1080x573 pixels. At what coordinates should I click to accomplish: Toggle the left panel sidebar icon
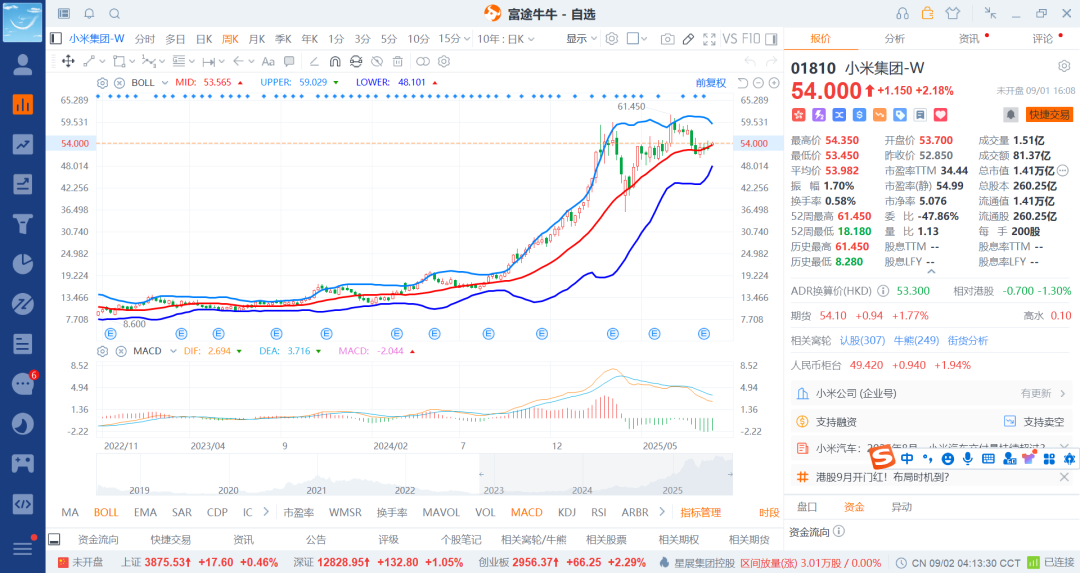[56, 39]
